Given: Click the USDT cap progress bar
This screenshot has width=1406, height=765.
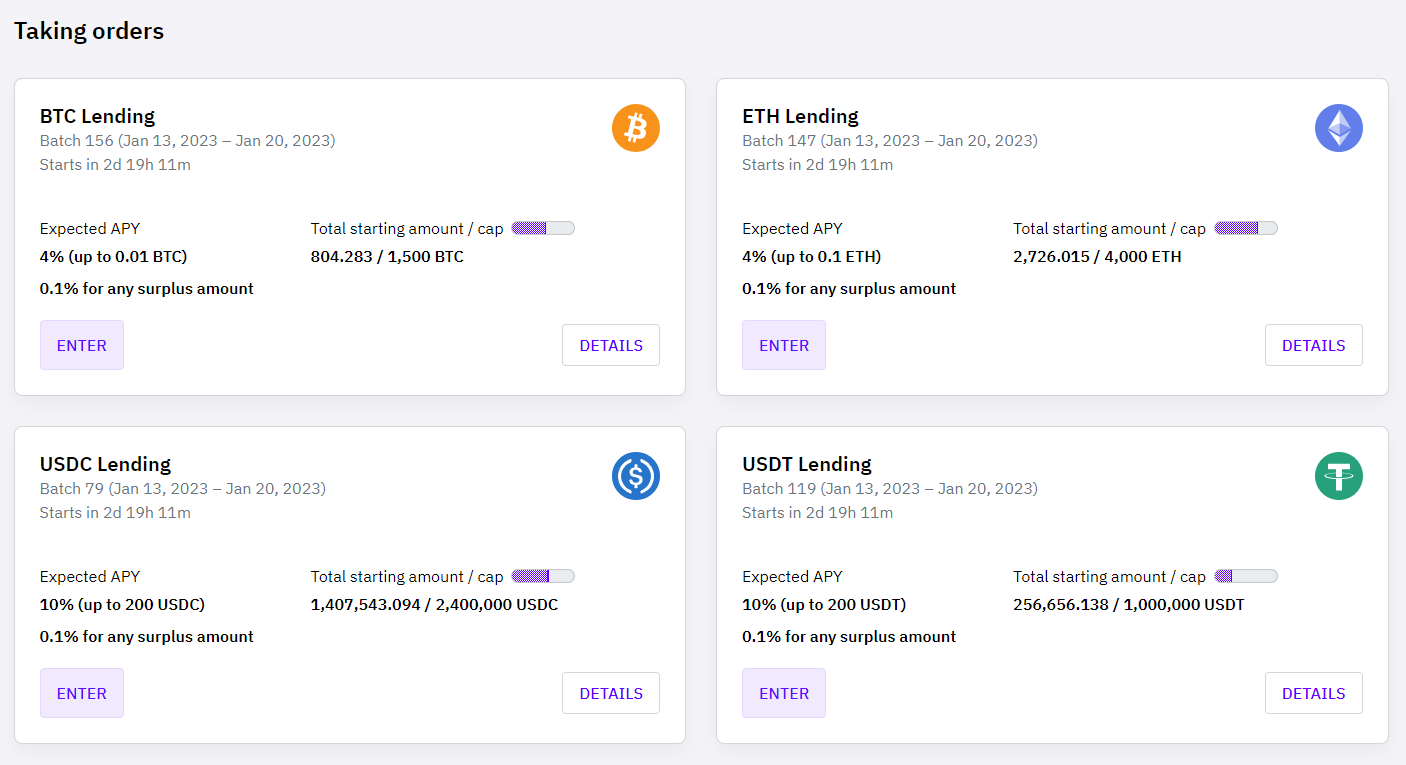Looking at the screenshot, I should (x=1245, y=575).
